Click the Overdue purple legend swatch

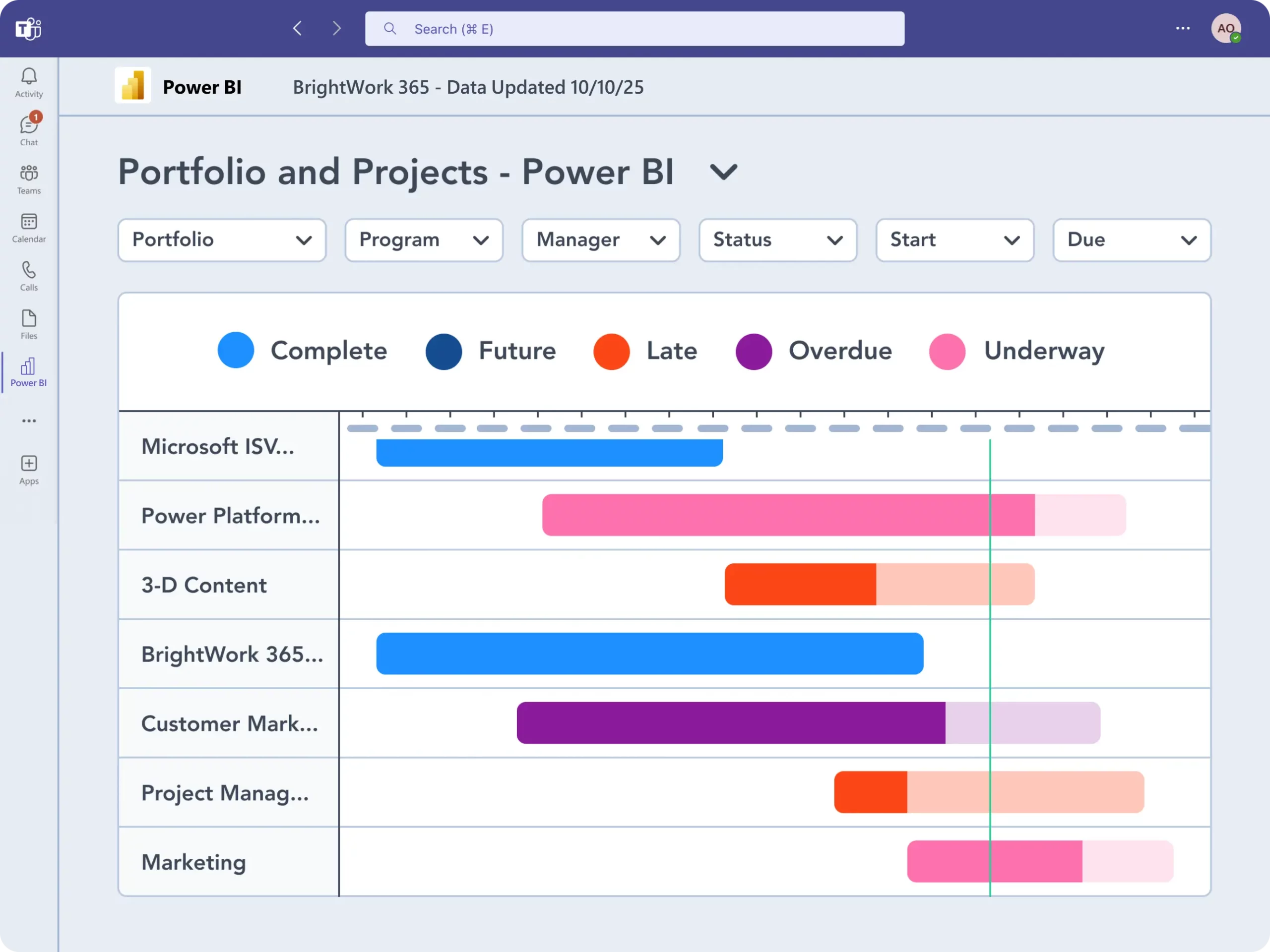[x=753, y=351]
